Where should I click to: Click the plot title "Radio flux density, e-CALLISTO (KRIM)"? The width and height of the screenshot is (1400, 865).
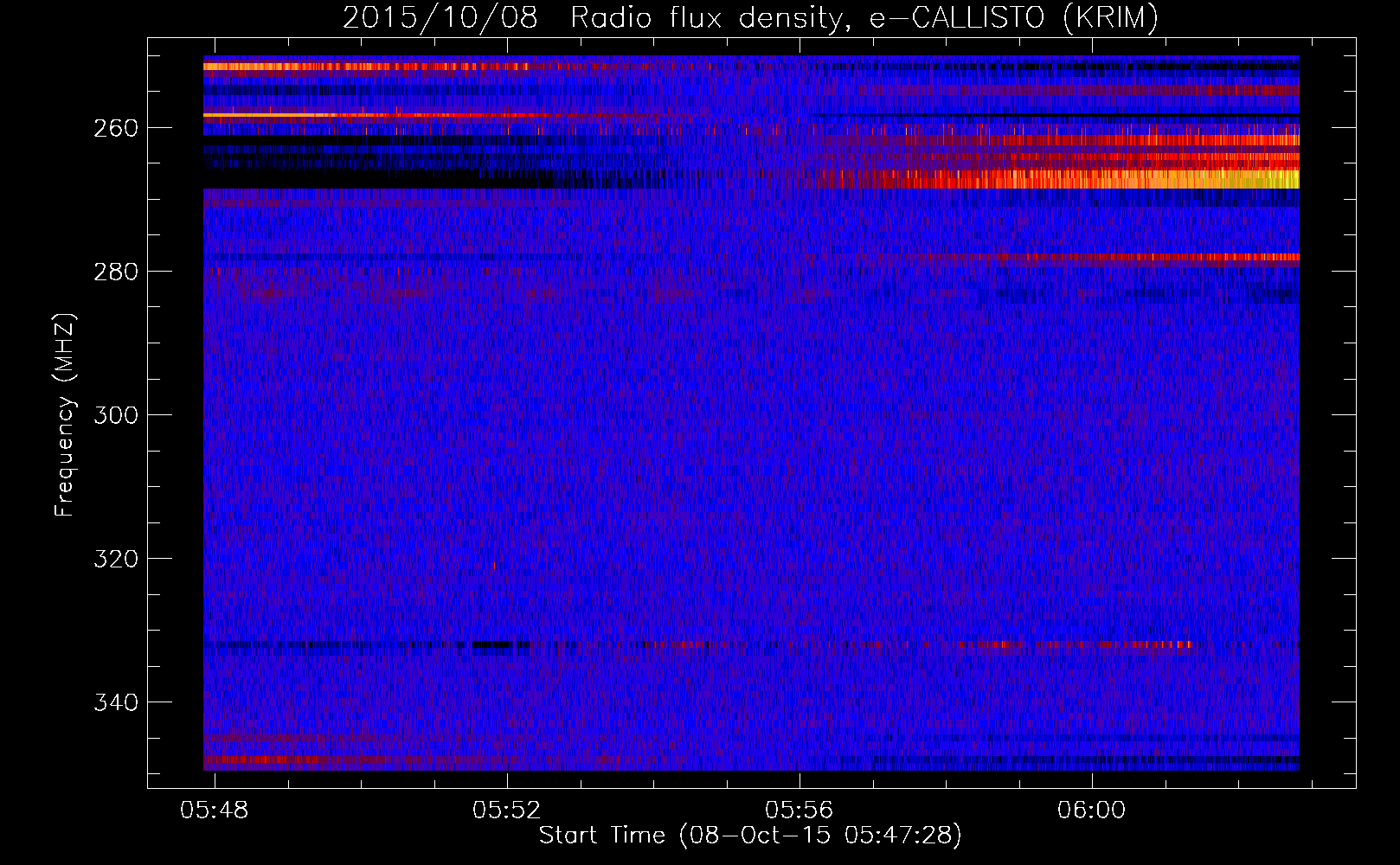click(x=864, y=17)
